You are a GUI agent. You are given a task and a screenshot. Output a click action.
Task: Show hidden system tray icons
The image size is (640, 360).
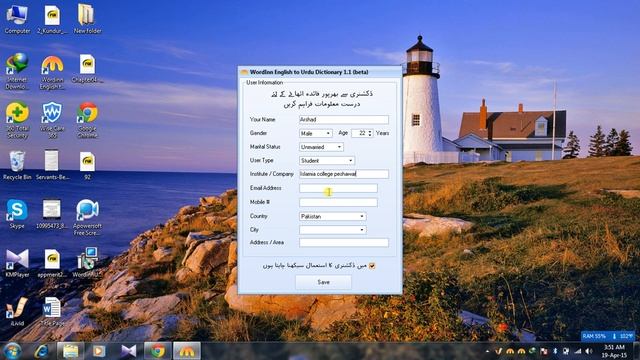point(487,351)
